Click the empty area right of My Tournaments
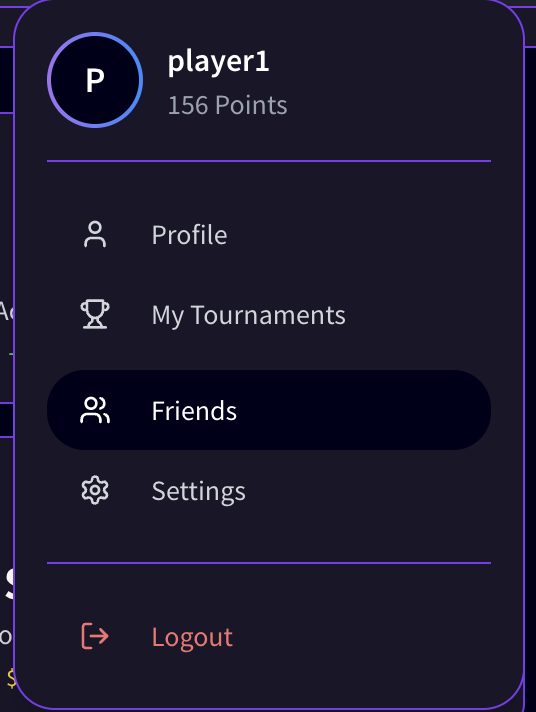Screen dimensions: 536x712 point(418,315)
